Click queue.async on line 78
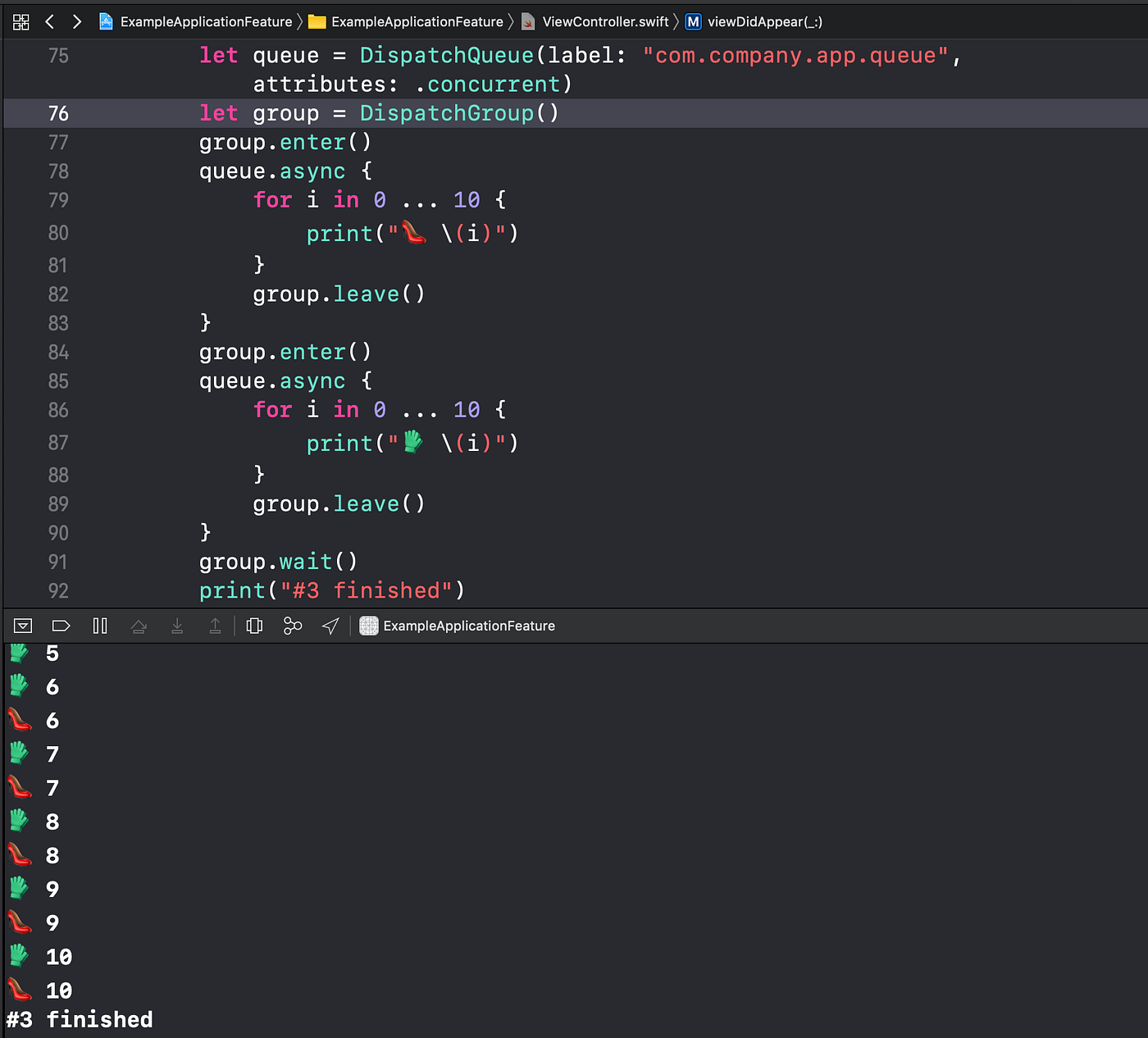The height and width of the screenshot is (1038, 1148). (x=272, y=171)
